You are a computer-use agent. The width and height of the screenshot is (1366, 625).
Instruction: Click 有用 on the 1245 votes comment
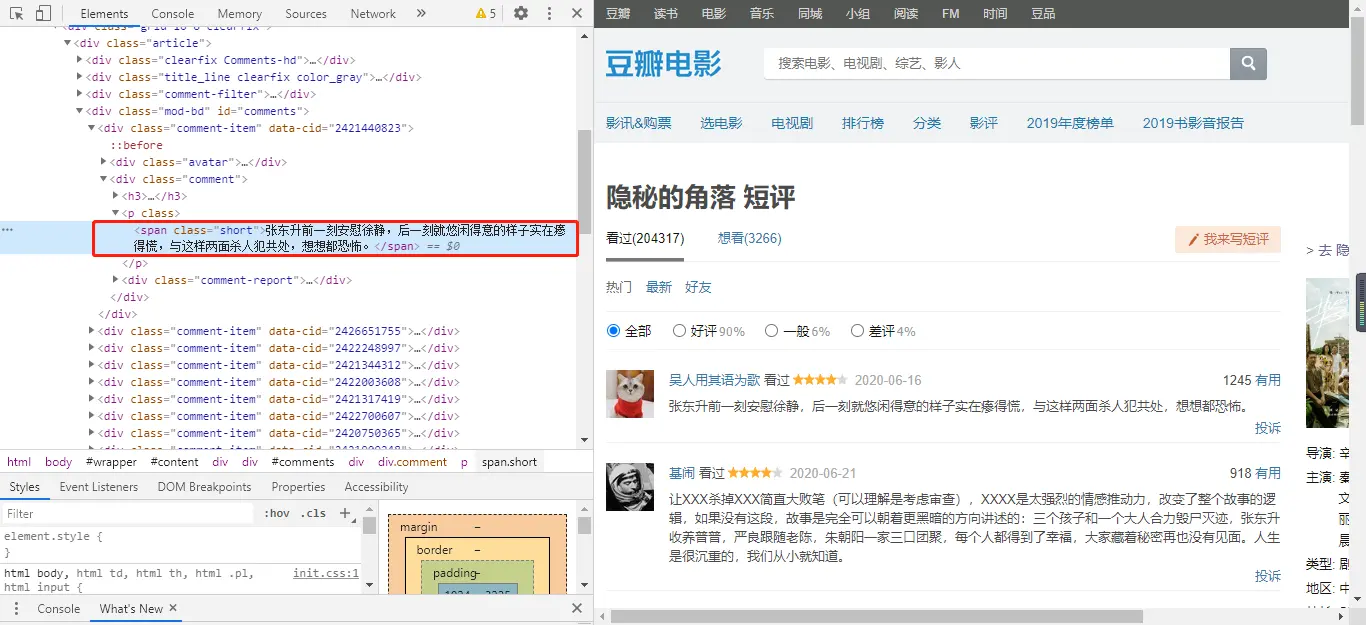coord(1268,380)
